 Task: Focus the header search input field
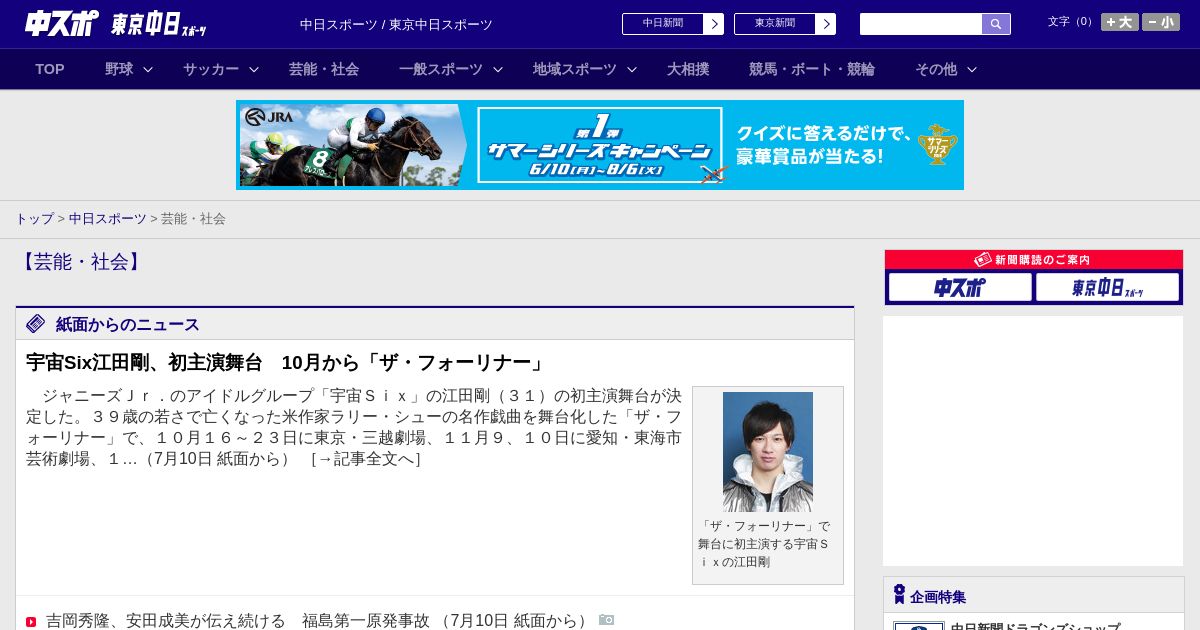pos(921,24)
